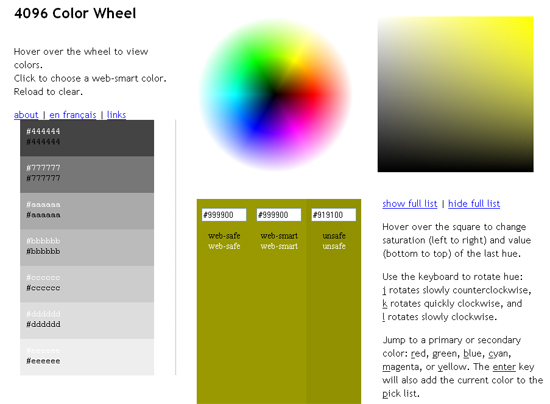The height and width of the screenshot is (404, 550).
Task: Click the bright yellow corner of saturation square
Action: [529, 21]
